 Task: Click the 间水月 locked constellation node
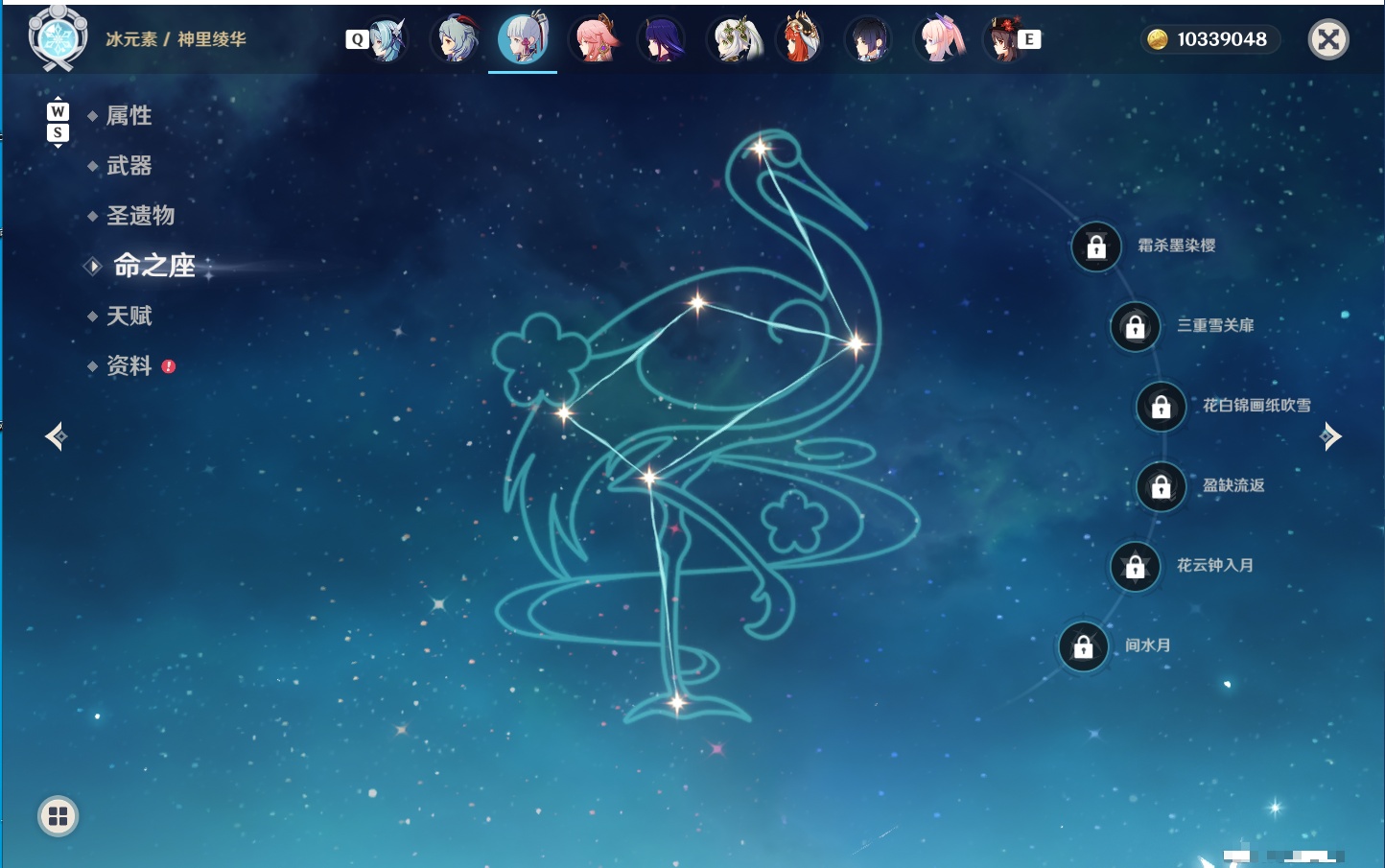point(1083,647)
